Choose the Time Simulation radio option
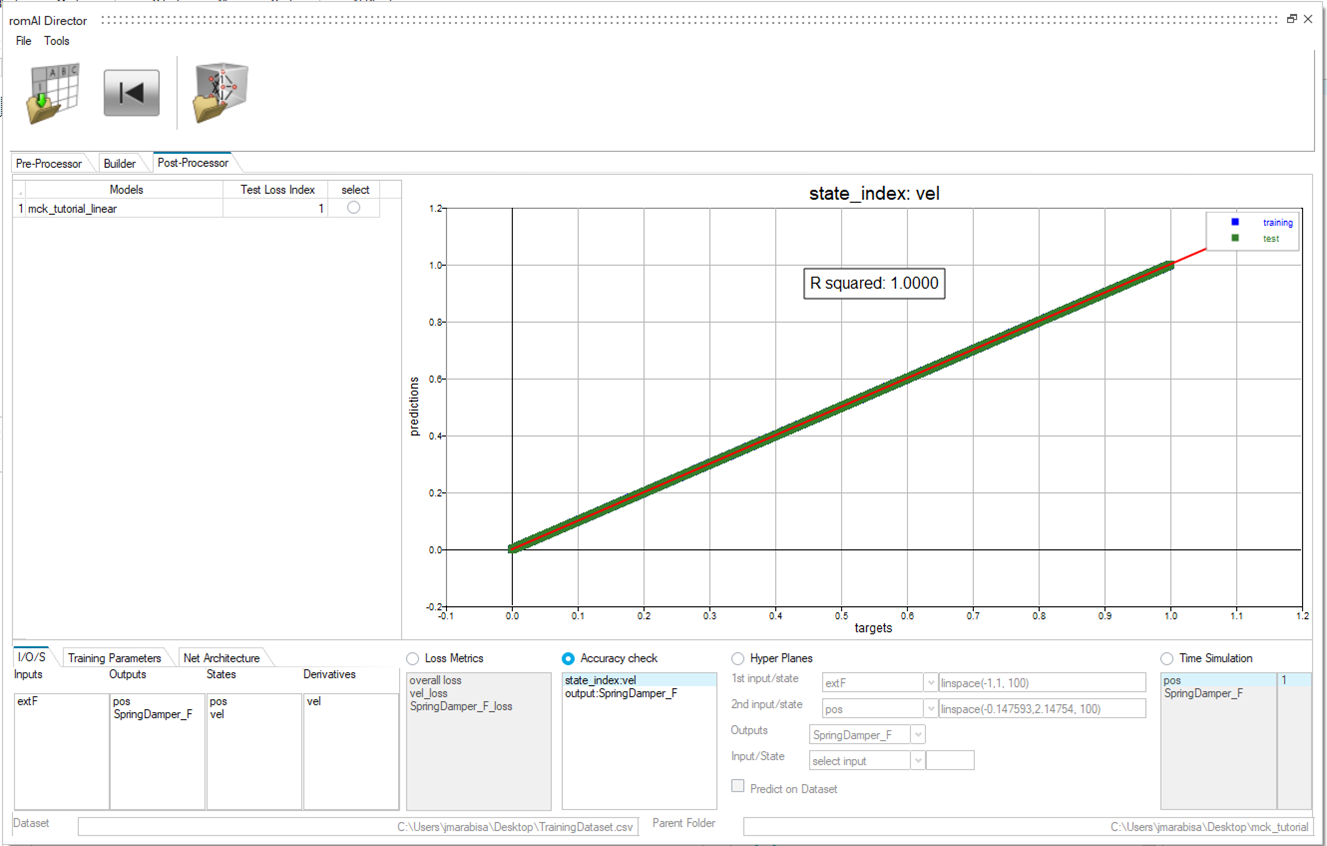1327x846 pixels. coord(1167,658)
